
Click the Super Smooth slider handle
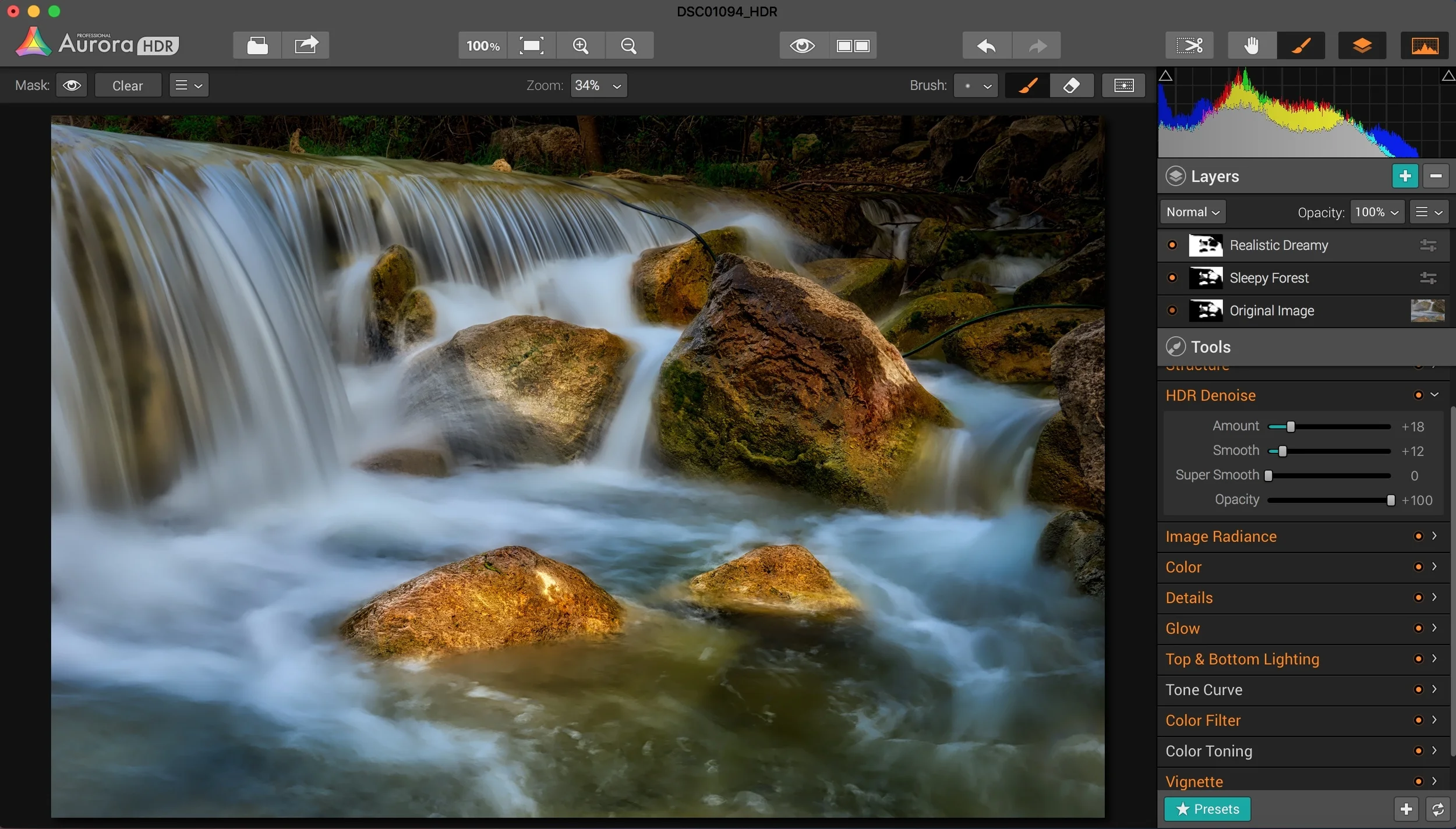click(x=1268, y=476)
